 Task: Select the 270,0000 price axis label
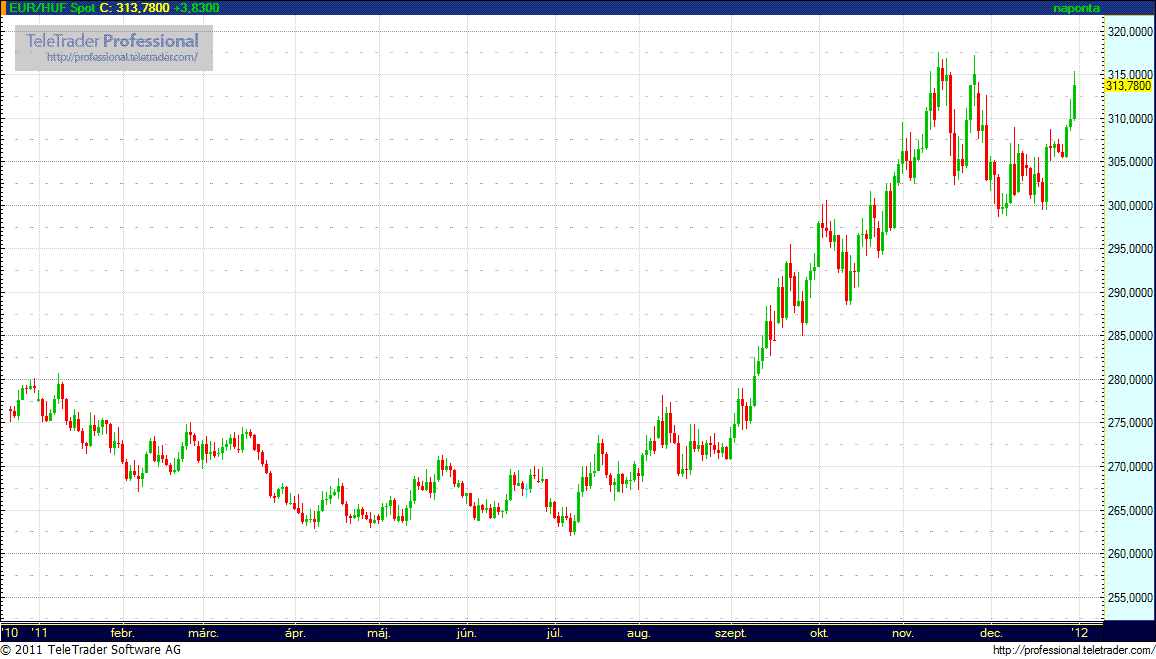click(1129, 467)
